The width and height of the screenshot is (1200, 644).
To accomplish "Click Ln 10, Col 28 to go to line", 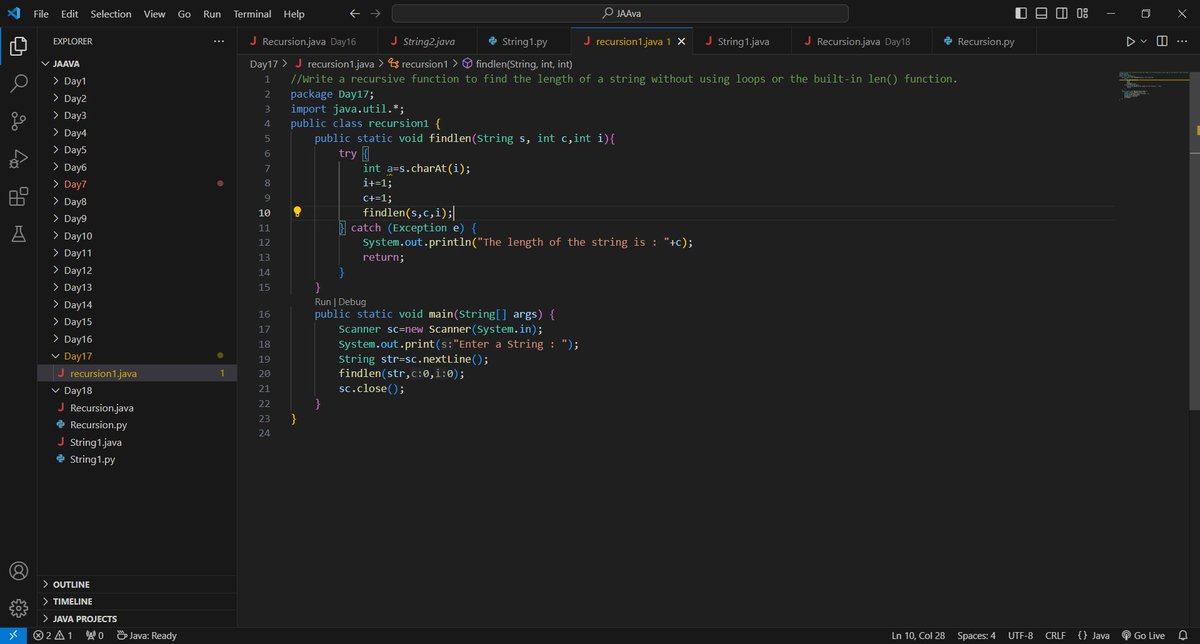I will tap(919, 635).
